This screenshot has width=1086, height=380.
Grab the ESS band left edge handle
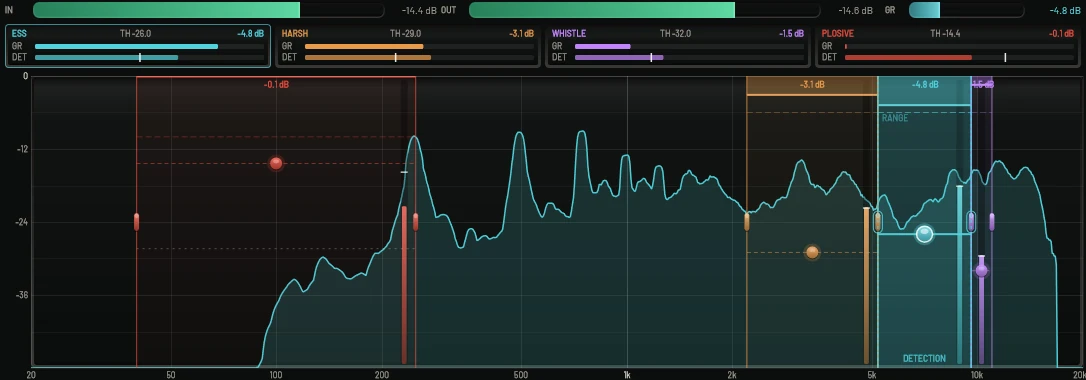tap(878, 221)
